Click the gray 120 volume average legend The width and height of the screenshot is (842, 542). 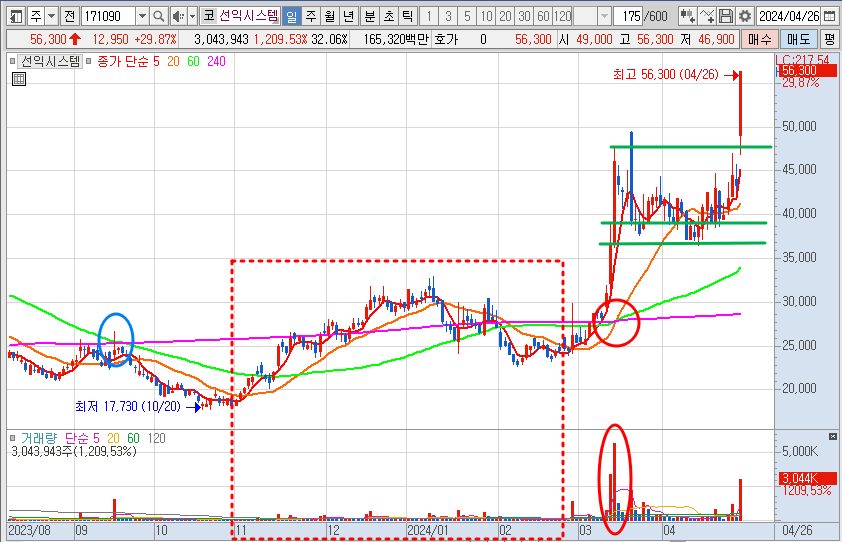156,438
